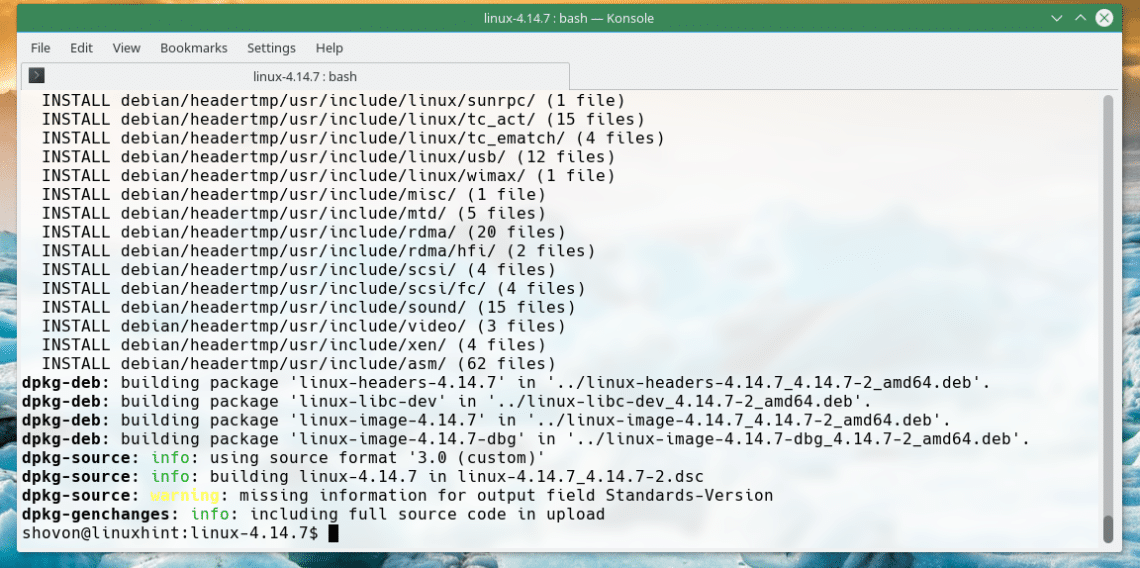The width and height of the screenshot is (1140, 568).
Task: Minimize the Konsole window
Action: point(1058,18)
